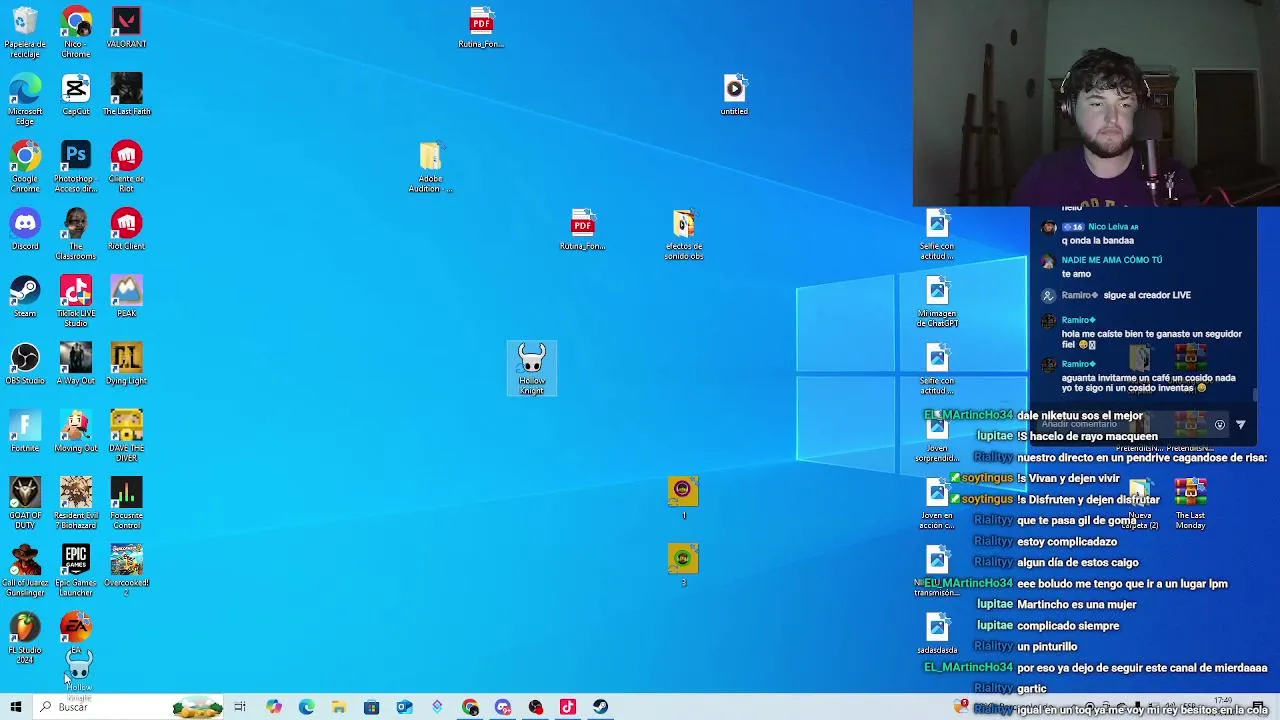The width and height of the screenshot is (1280, 720).
Task: Open the A Way Out shortcut
Action: pyautogui.click(x=76, y=364)
